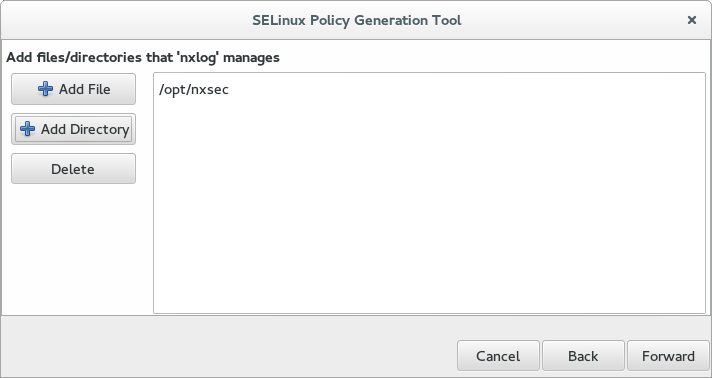This screenshot has width=712, height=378.
Task: Click the Delete button
Action: point(73,169)
